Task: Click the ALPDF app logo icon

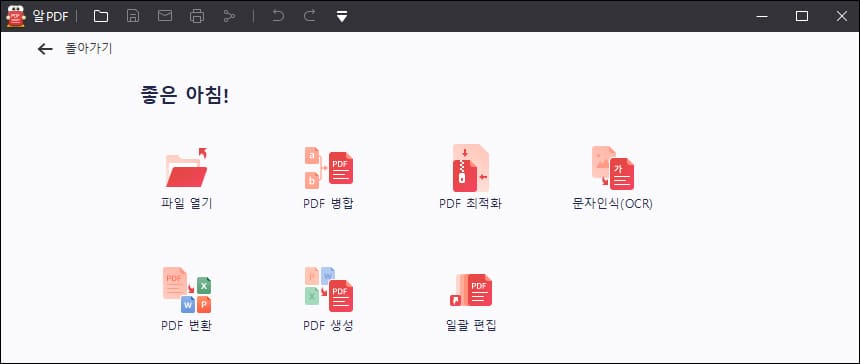Action: (x=16, y=16)
